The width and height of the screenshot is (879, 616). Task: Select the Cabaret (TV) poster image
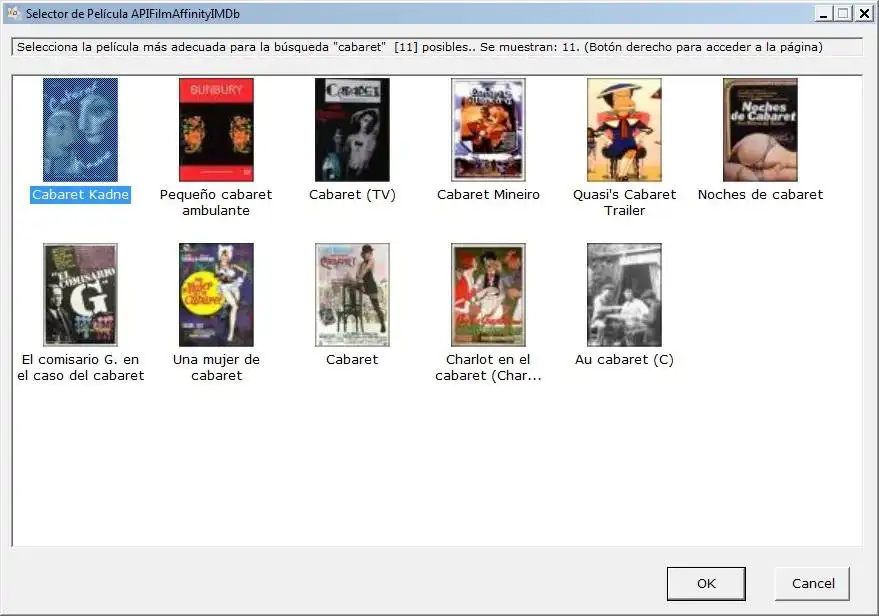(352, 129)
